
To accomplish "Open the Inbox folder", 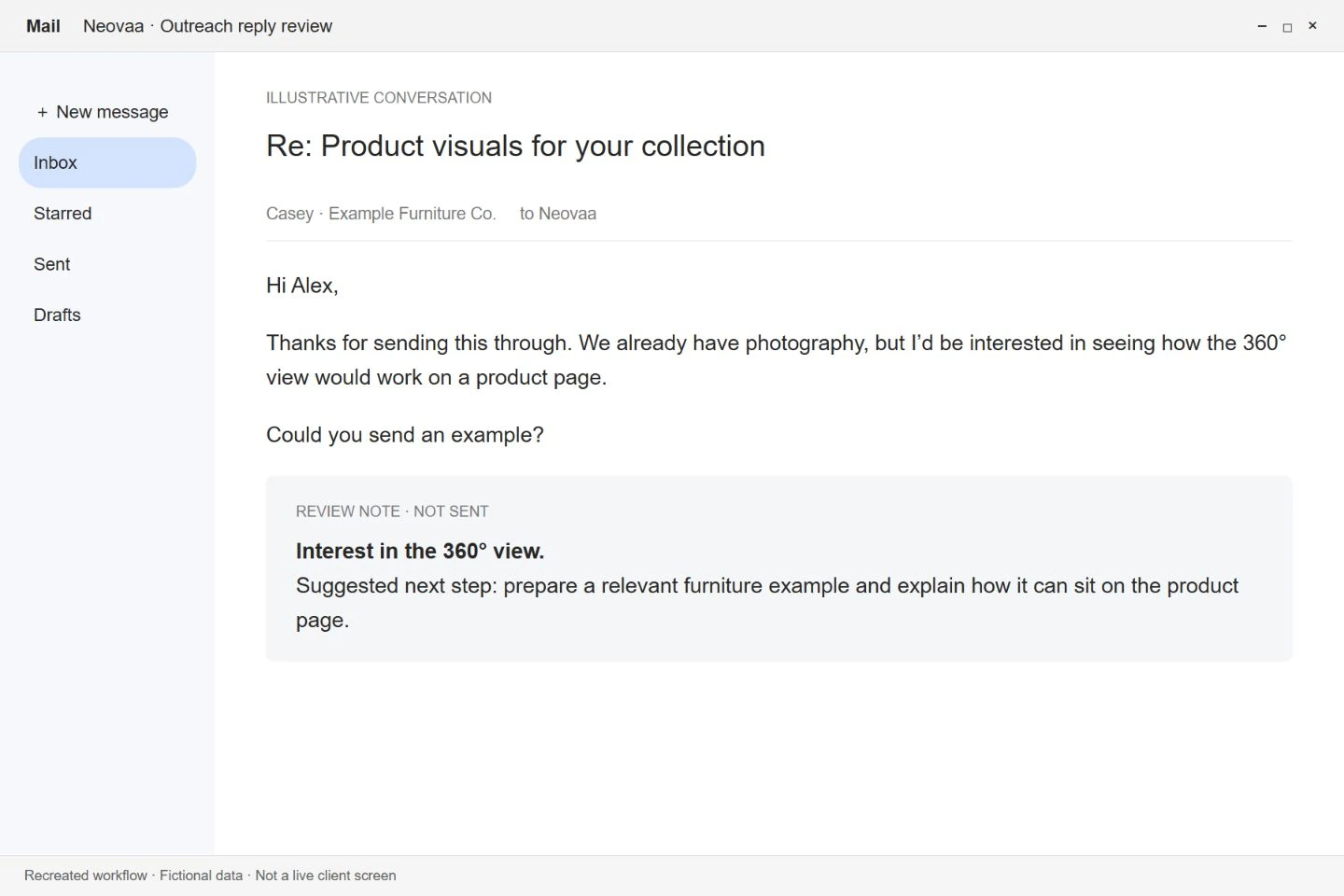I will [107, 162].
